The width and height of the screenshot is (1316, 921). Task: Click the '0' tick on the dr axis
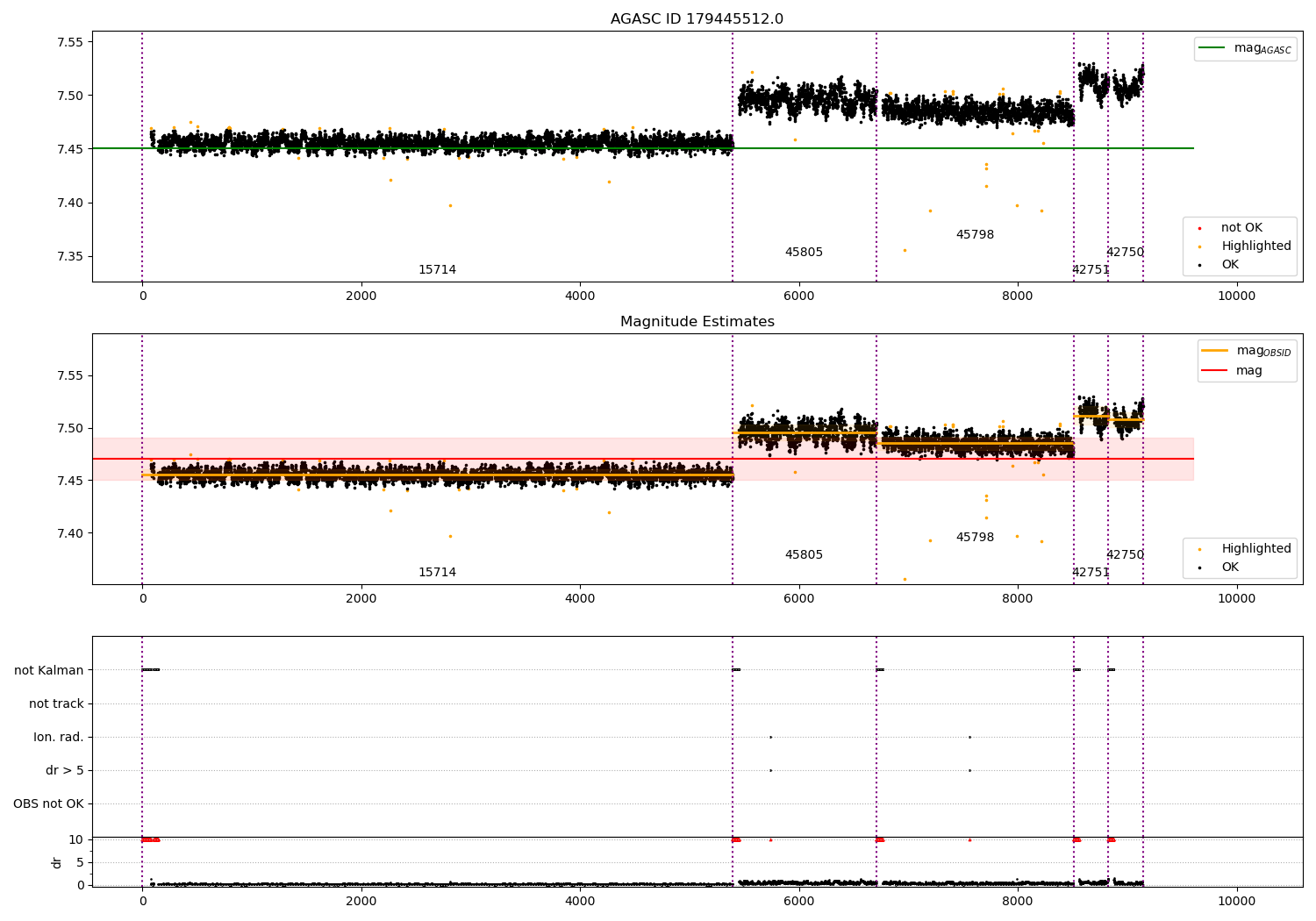click(80, 884)
